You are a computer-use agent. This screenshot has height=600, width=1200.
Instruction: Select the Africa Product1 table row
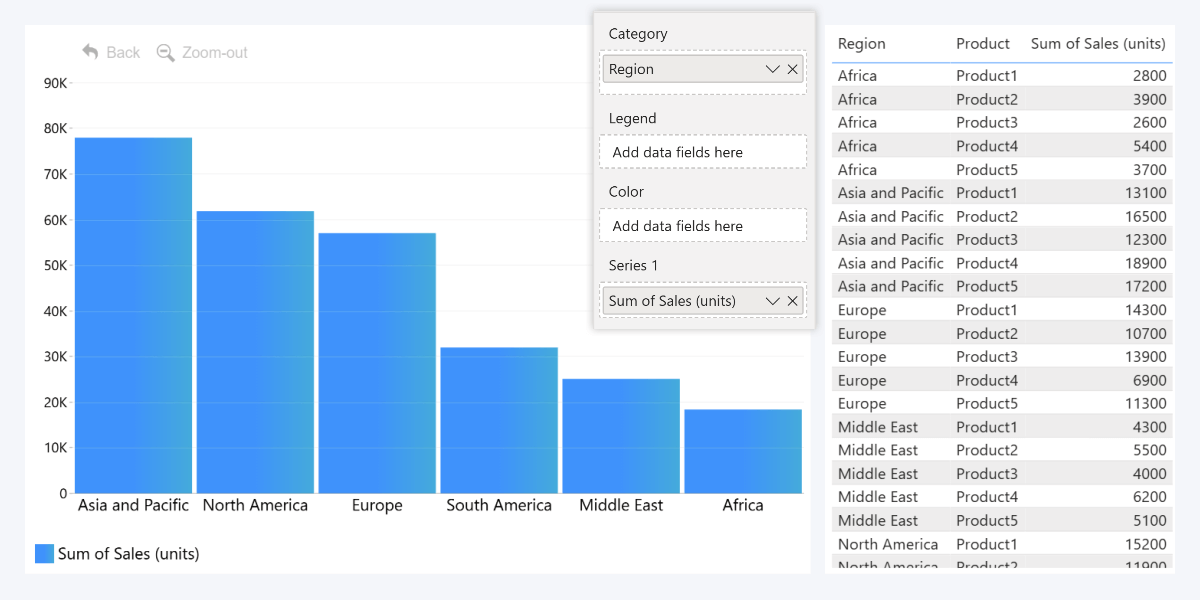(x=1000, y=76)
